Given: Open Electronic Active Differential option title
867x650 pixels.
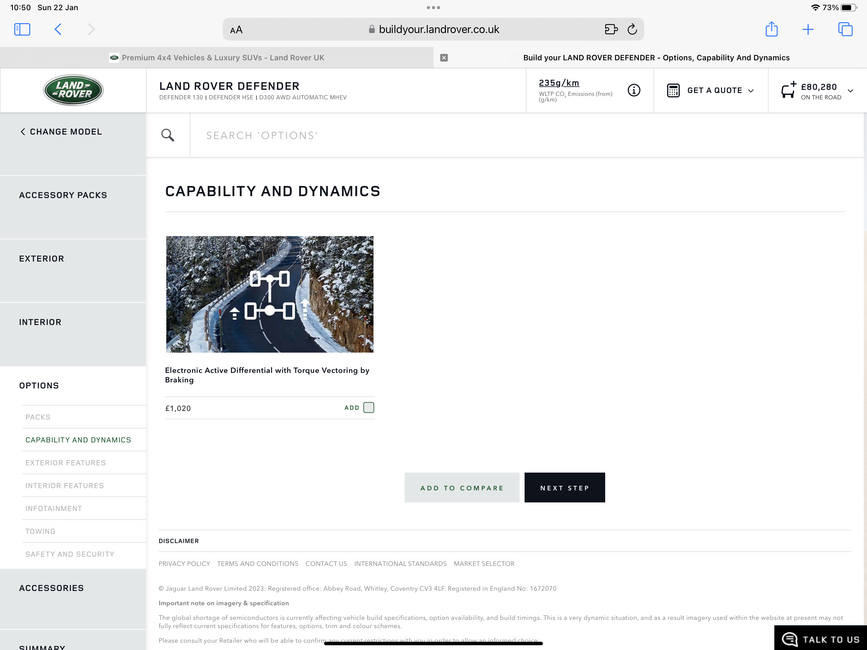Looking at the screenshot, I should [x=267, y=375].
